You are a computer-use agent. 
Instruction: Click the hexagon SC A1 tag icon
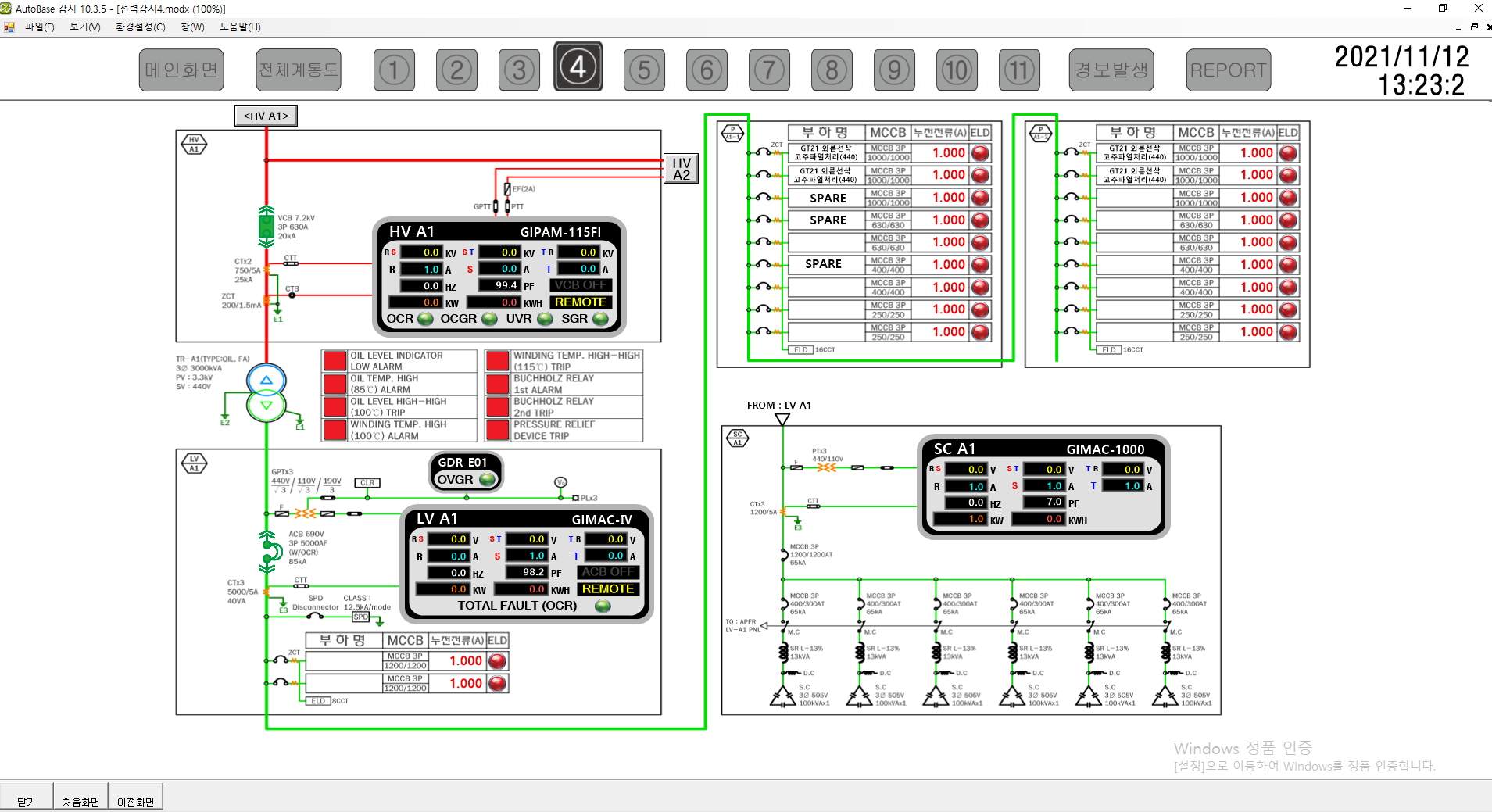(737, 438)
